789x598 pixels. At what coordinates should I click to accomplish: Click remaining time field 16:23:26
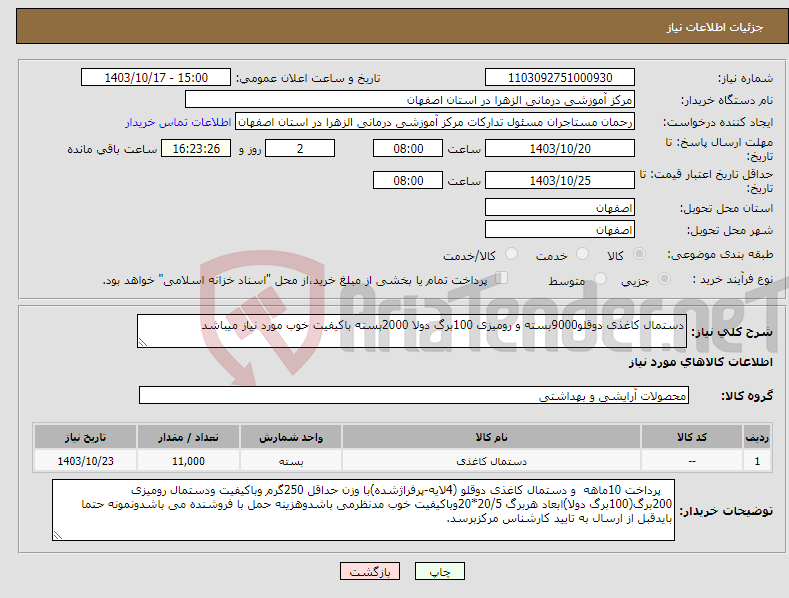tap(196, 148)
